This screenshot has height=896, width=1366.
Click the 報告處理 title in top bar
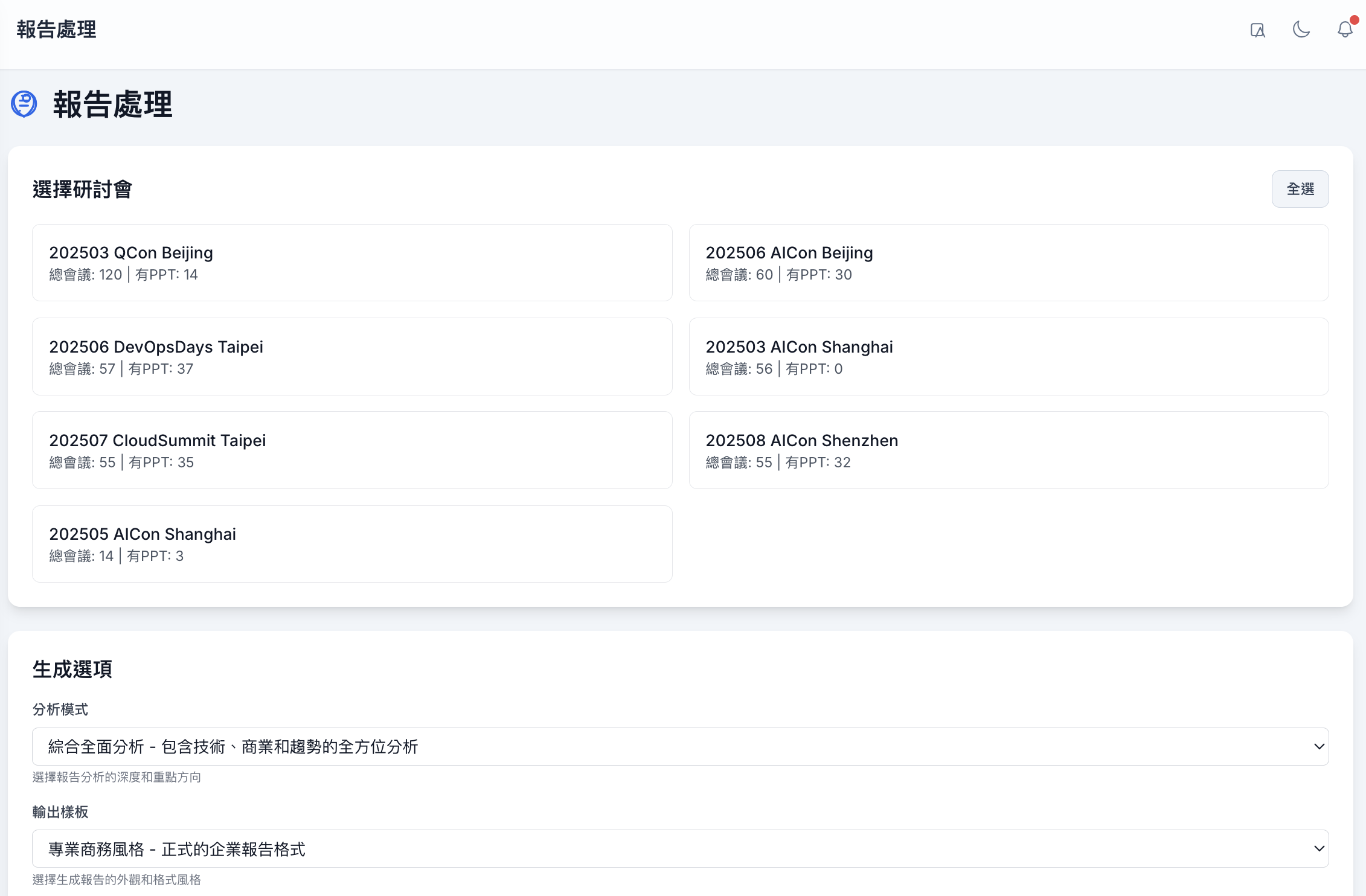56,30
